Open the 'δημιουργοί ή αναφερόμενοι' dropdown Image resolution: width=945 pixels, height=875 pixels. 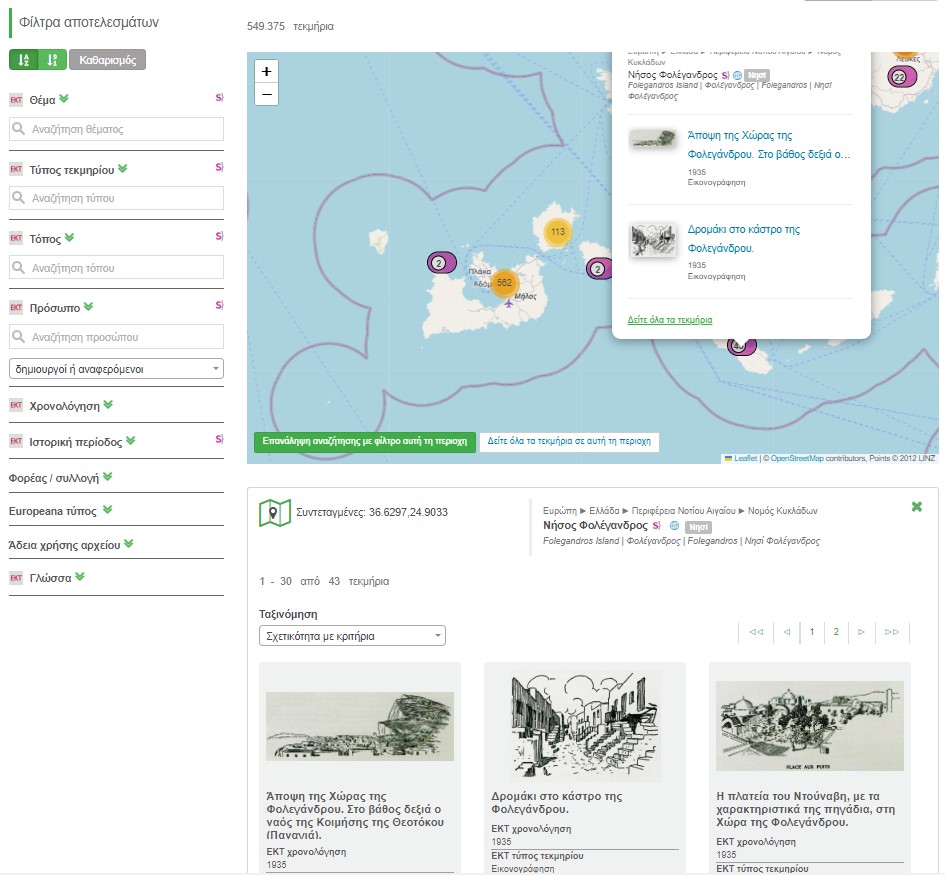pos(116,369)
